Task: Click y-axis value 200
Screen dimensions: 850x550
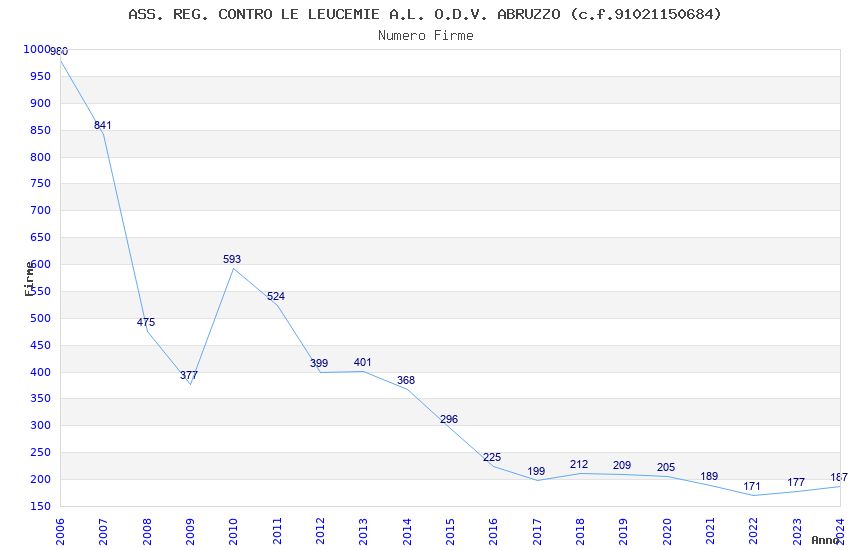Action: 41,480
